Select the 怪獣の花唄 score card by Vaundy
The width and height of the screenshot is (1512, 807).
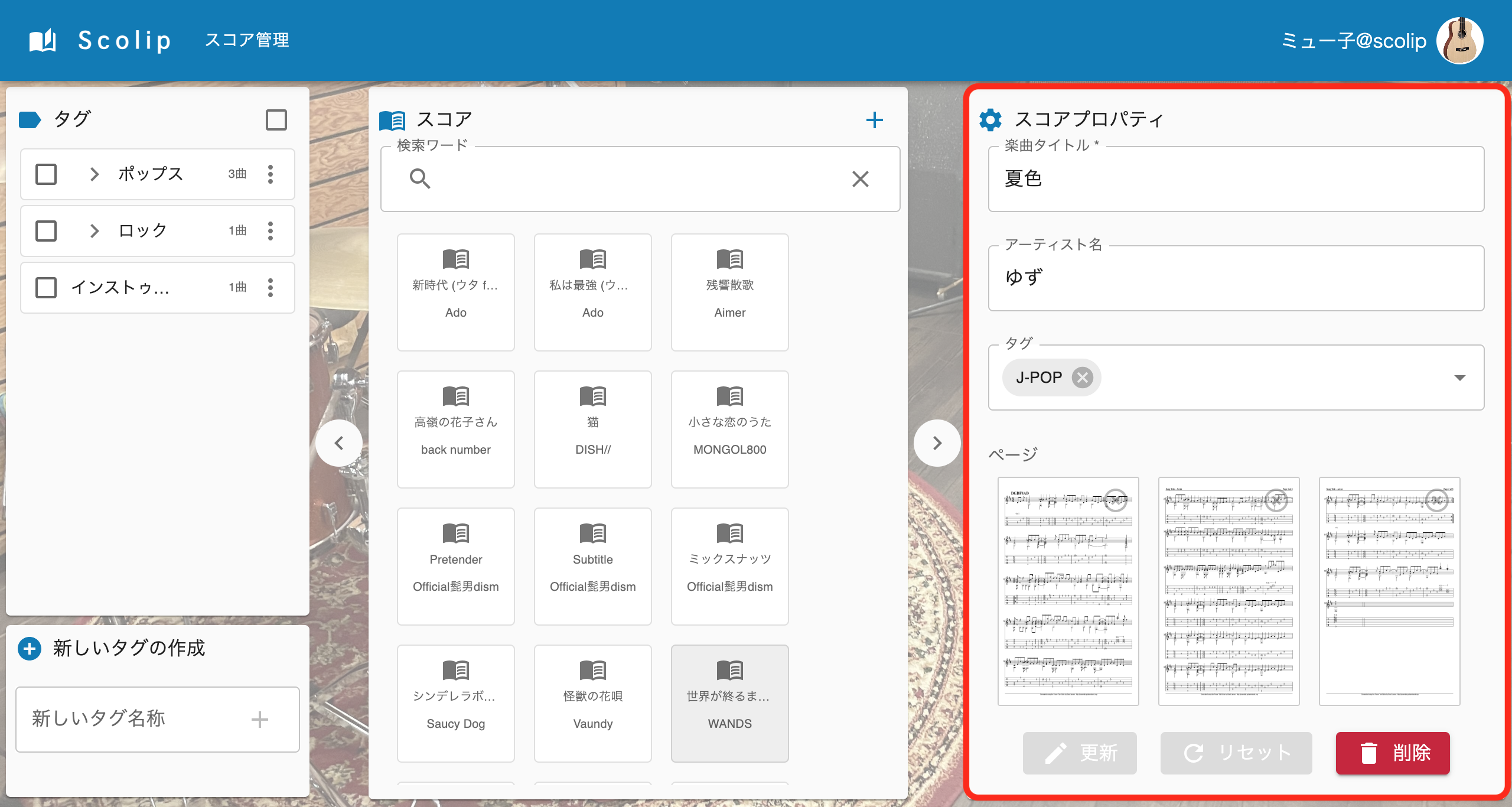(x=593, y=704)
